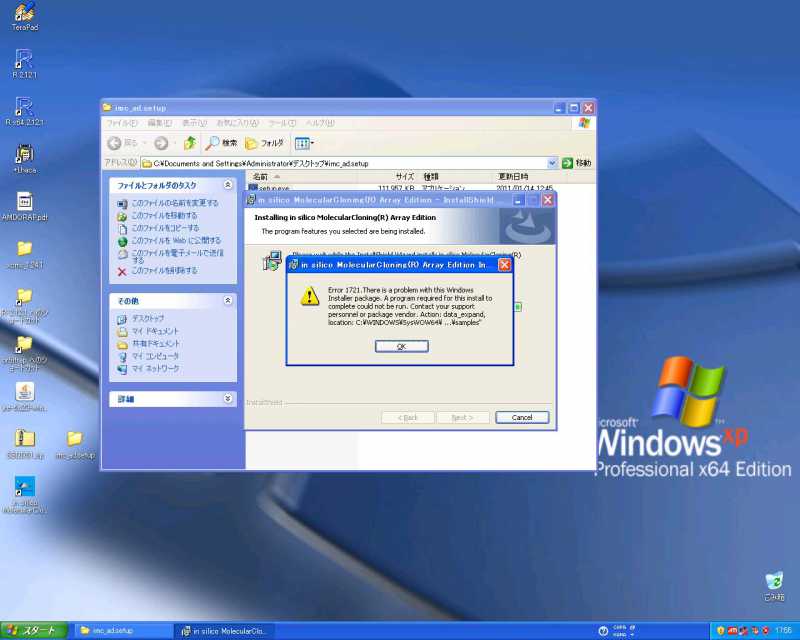Click このファイルの名前を変更する link
The height and width of the screenshot is (640, 800).
[x=174, y=203]
